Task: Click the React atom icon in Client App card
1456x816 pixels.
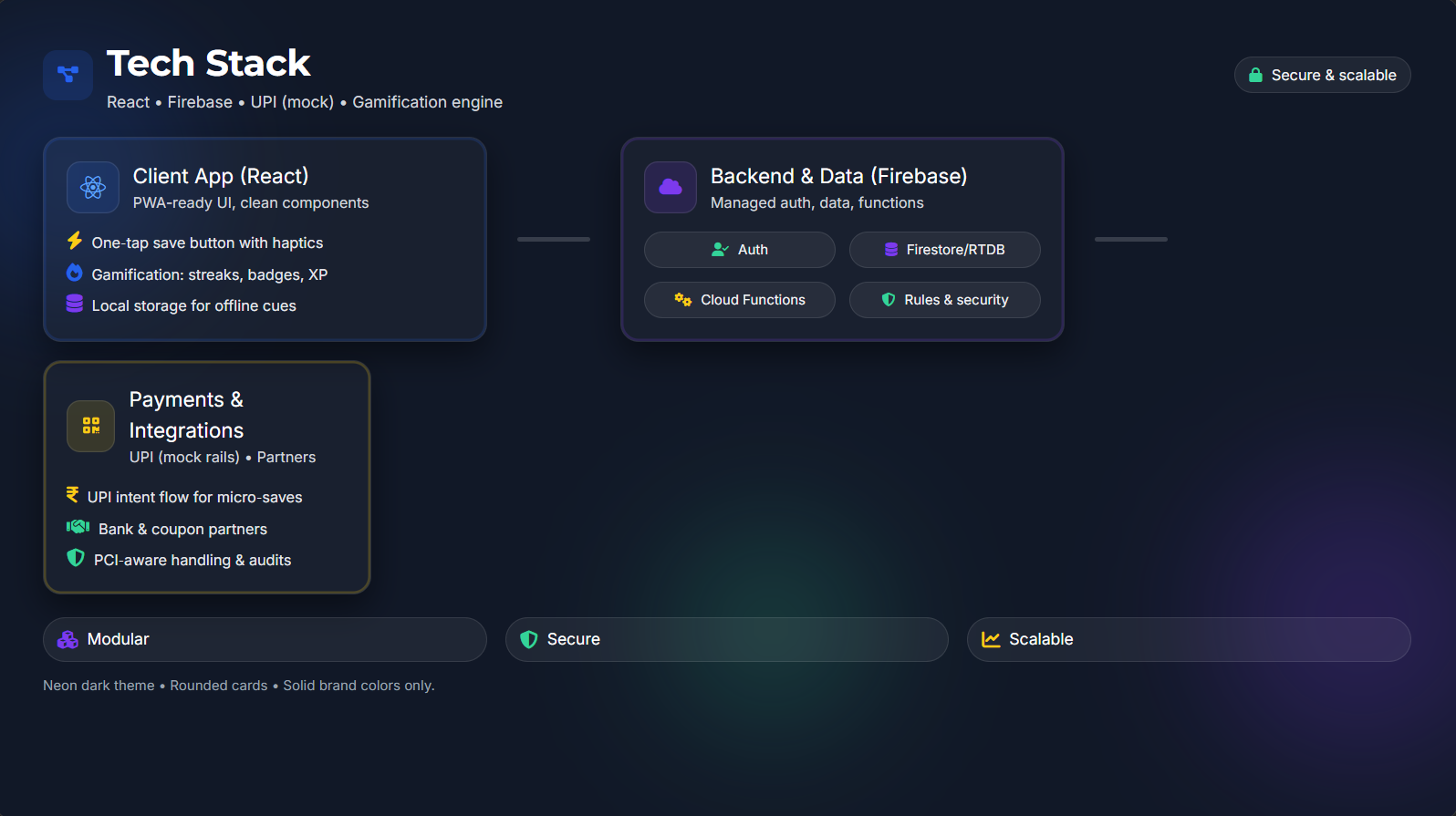Action: [93, 187]
